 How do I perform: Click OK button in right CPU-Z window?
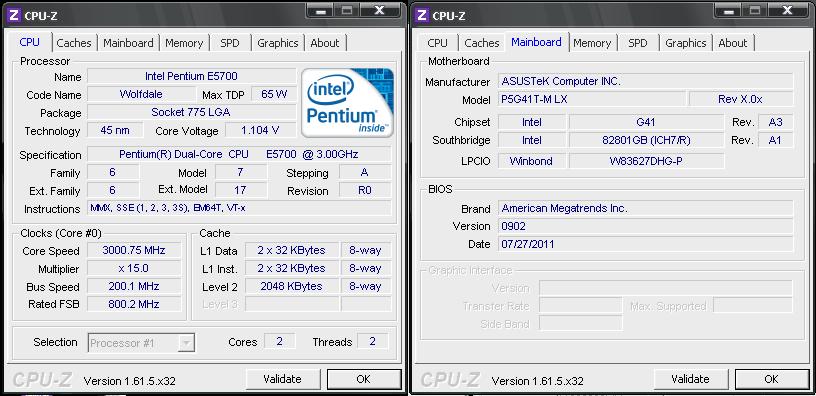[772, 379]
